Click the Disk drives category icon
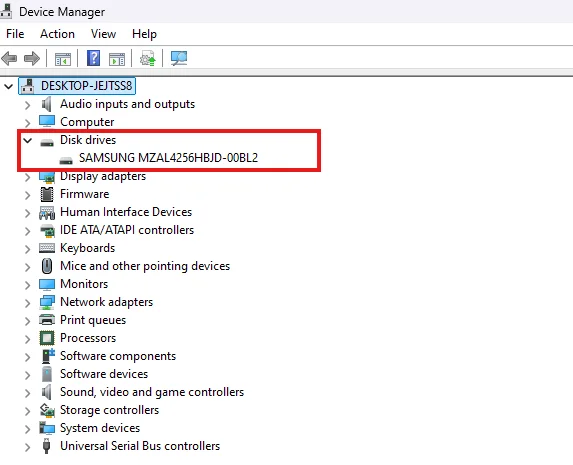Image resolution: width=573 pixels, height=465 pixels. click(x=47, y=142)
